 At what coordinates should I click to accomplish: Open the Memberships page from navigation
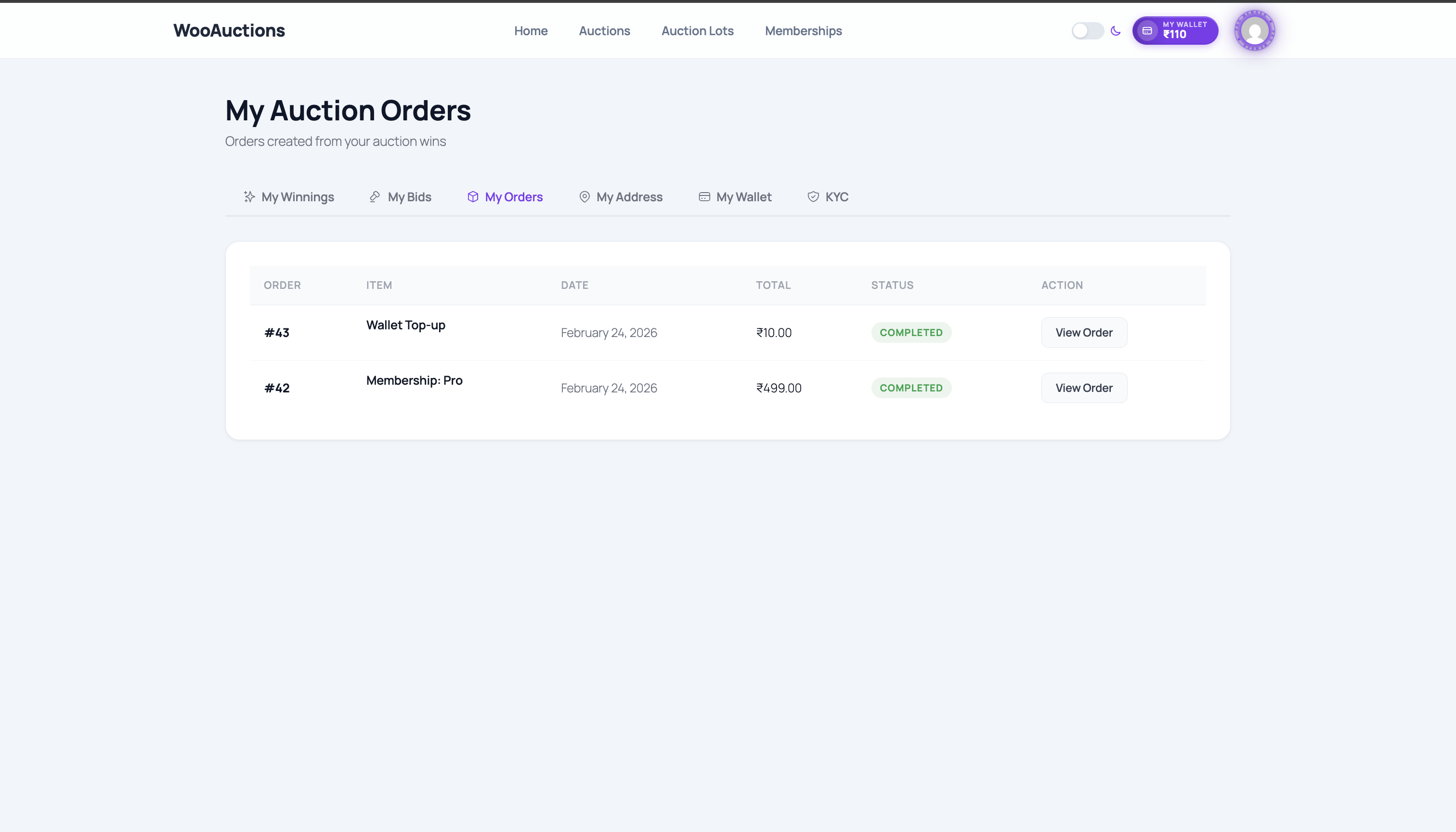pyautogui.click(x=803, y=31)
